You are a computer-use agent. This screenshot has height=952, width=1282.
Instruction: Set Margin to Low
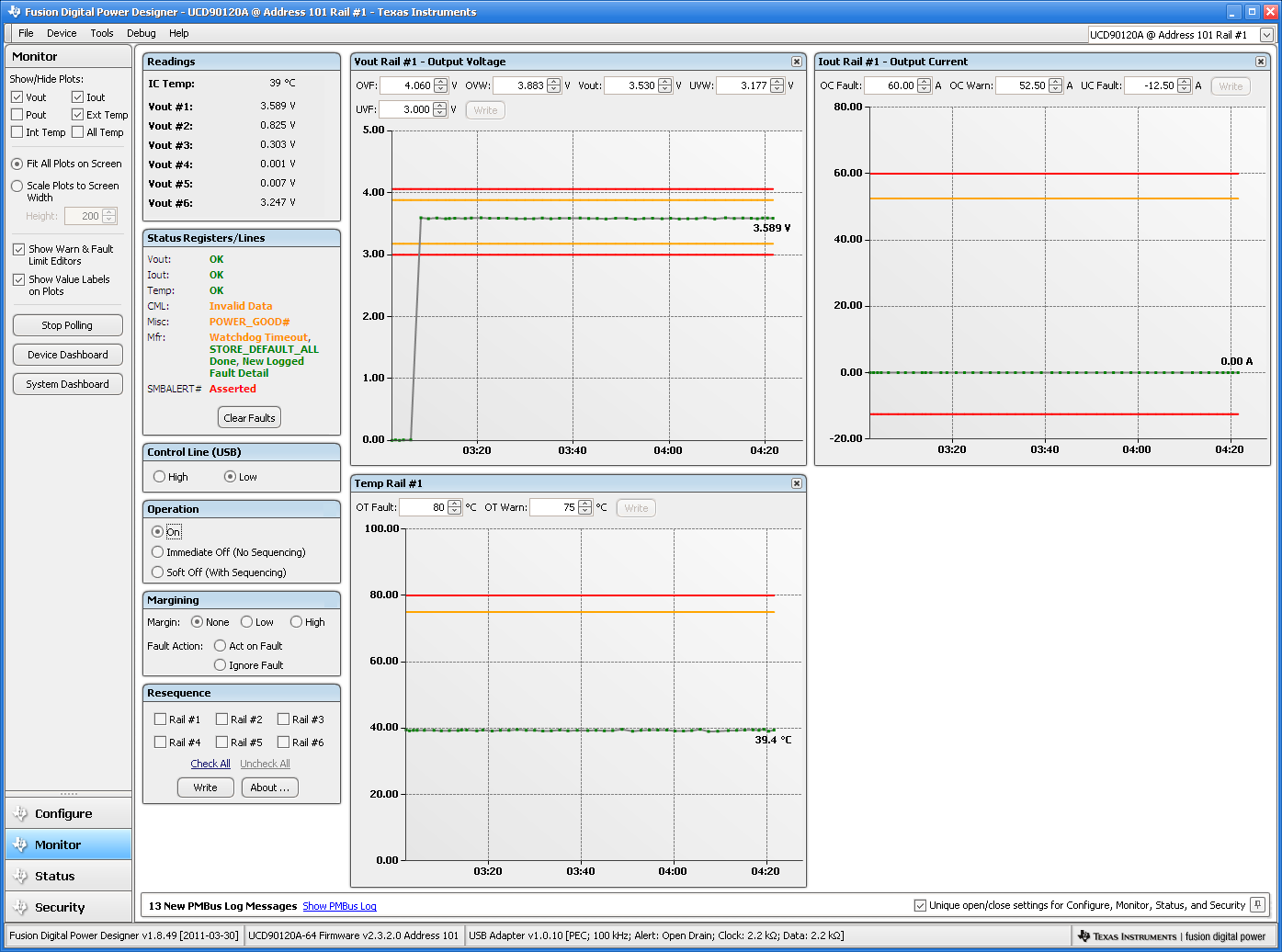(x=246, y=622)
